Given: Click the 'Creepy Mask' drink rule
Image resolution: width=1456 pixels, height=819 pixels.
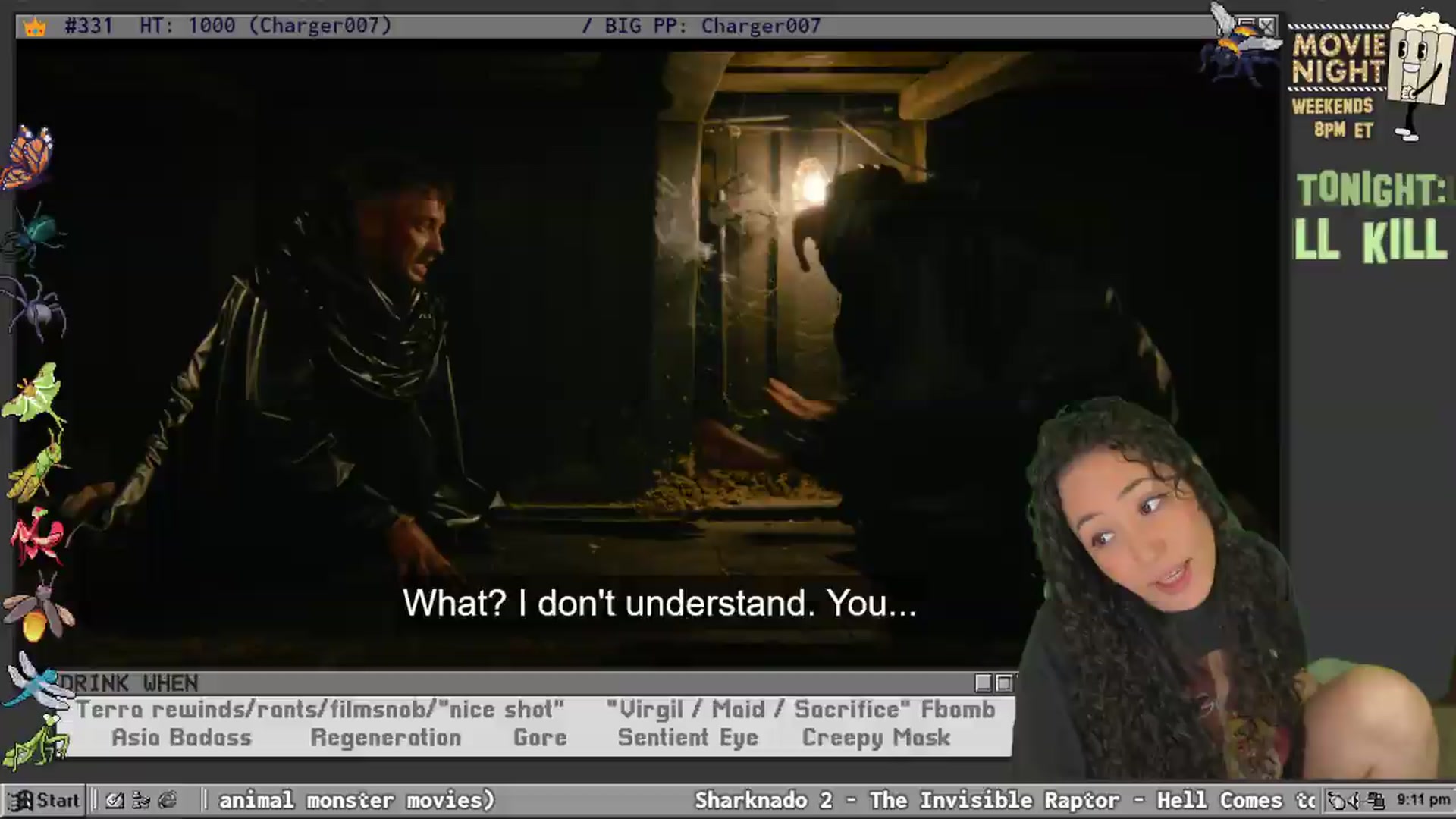Looking at the screenshot, I should tap(876, 738).
